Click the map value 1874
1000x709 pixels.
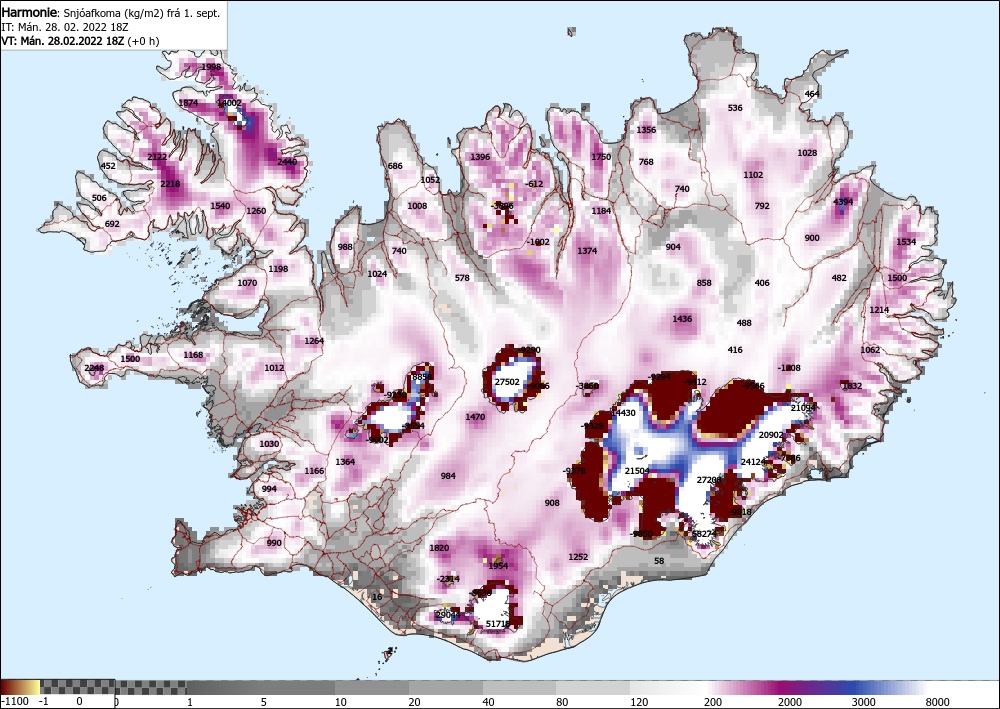(188, 103)
